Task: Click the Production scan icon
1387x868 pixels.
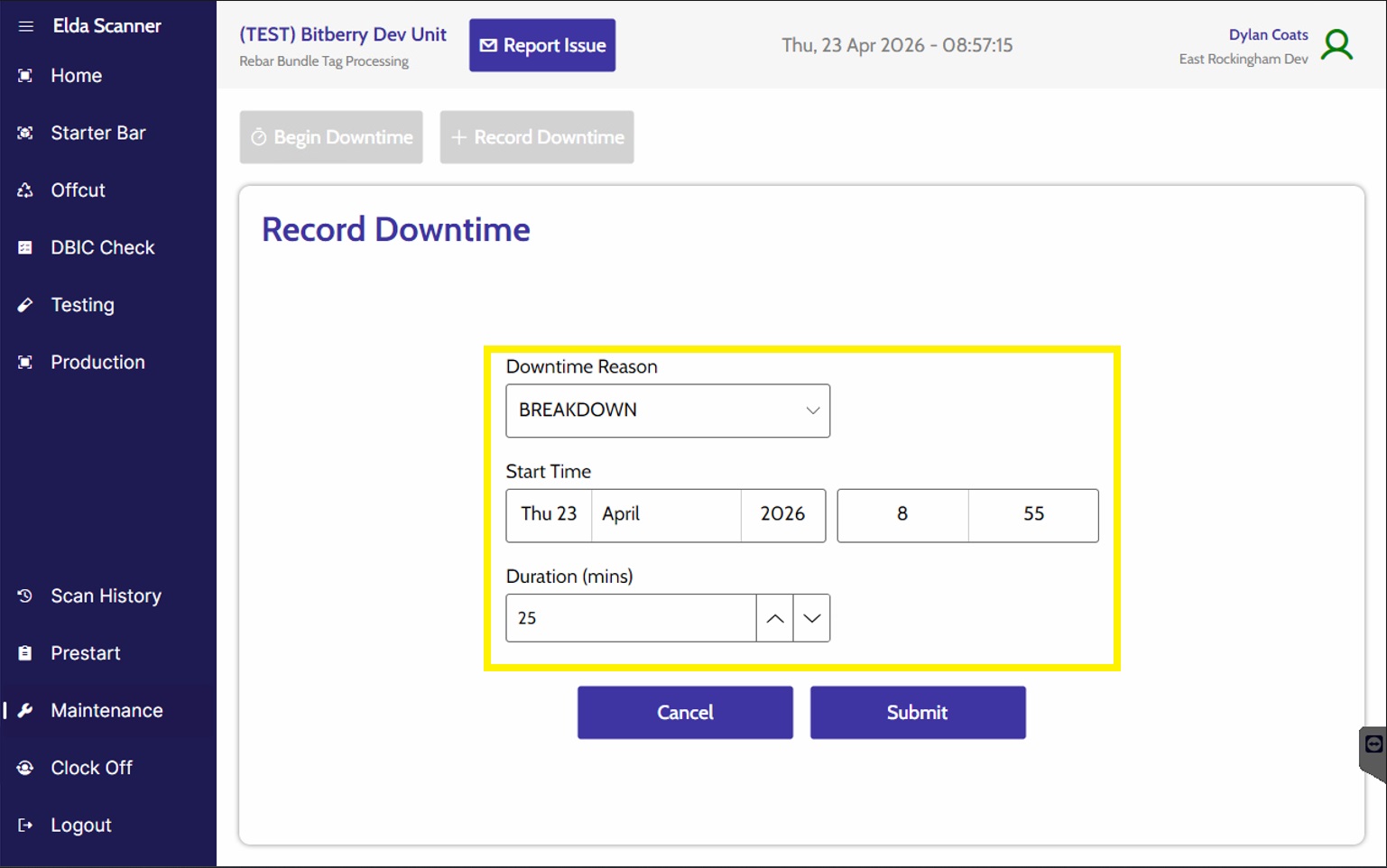Action: [25, 362]
